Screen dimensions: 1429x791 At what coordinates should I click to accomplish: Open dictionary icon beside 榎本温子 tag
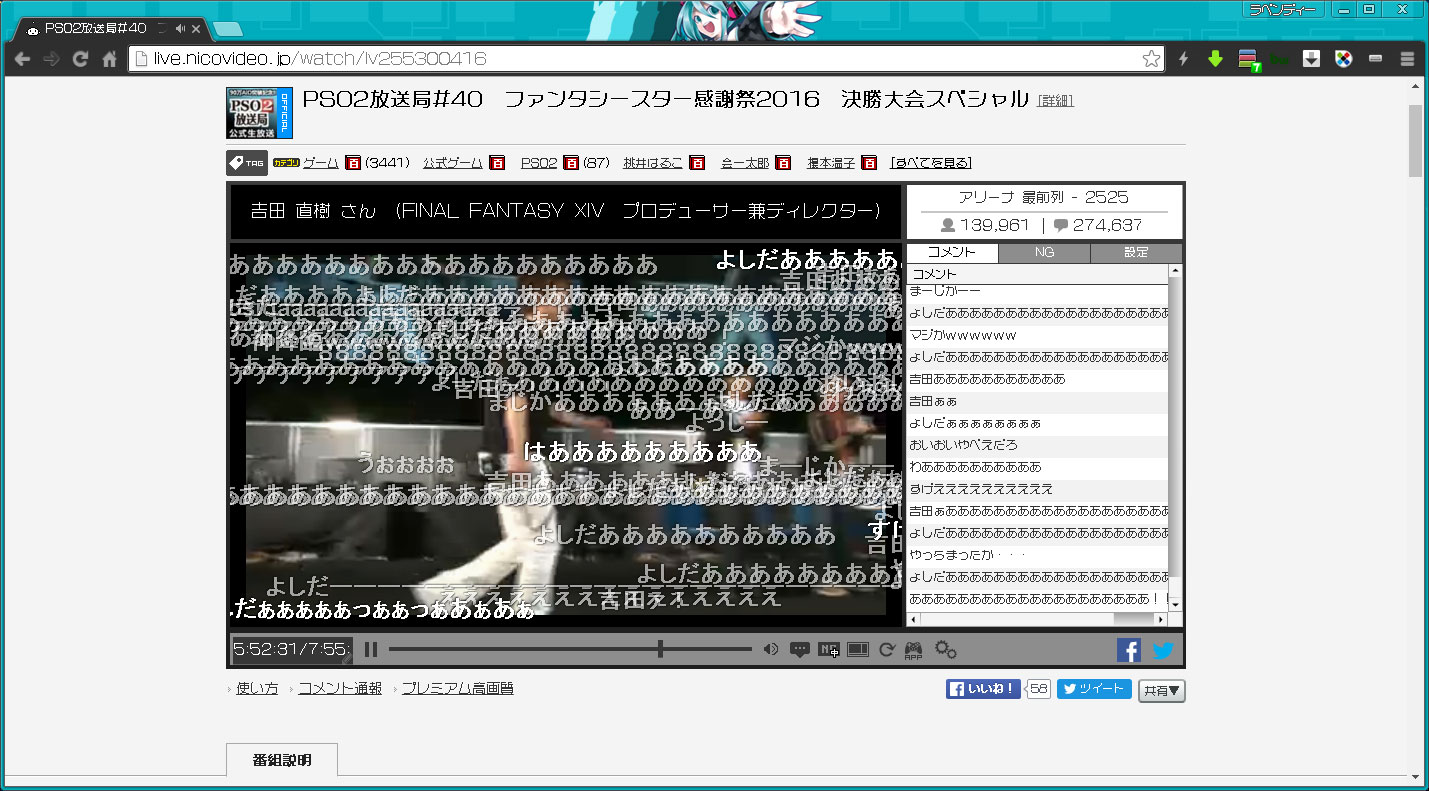pos(869,163)
